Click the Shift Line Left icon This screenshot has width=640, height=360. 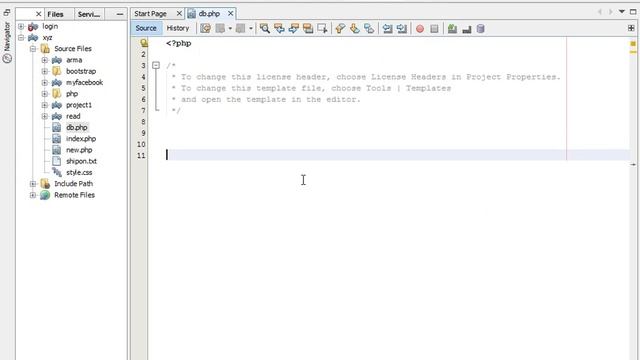pos(387,29)
